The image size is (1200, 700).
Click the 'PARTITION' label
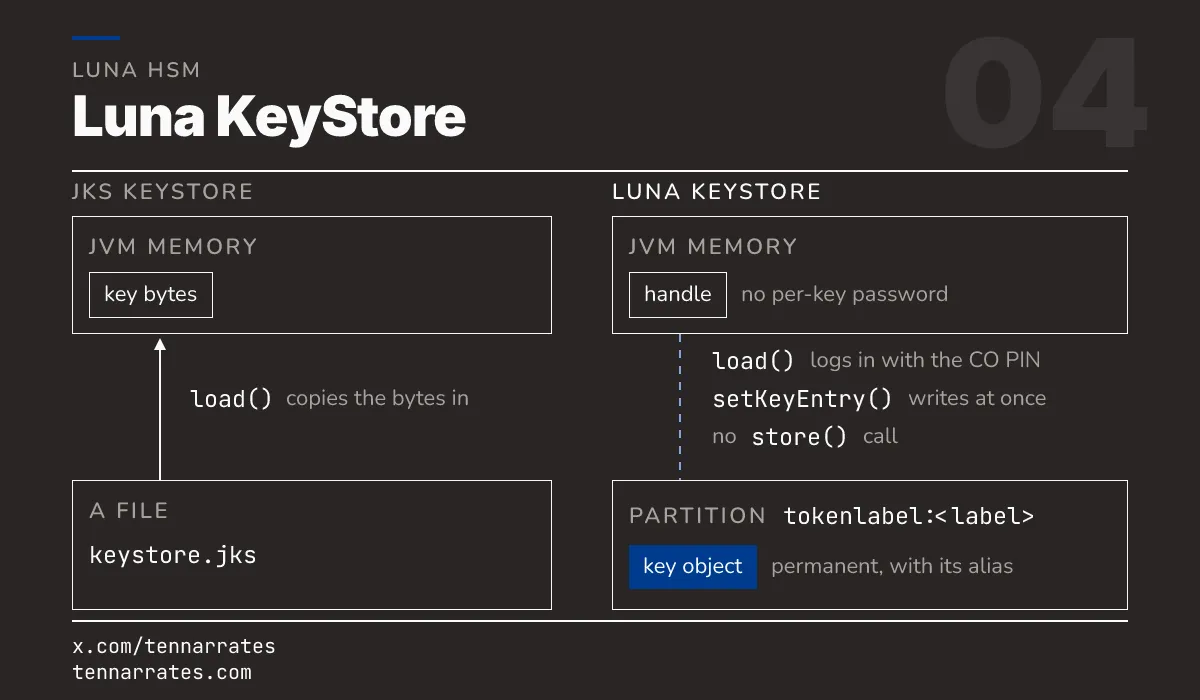coord(698,516)
